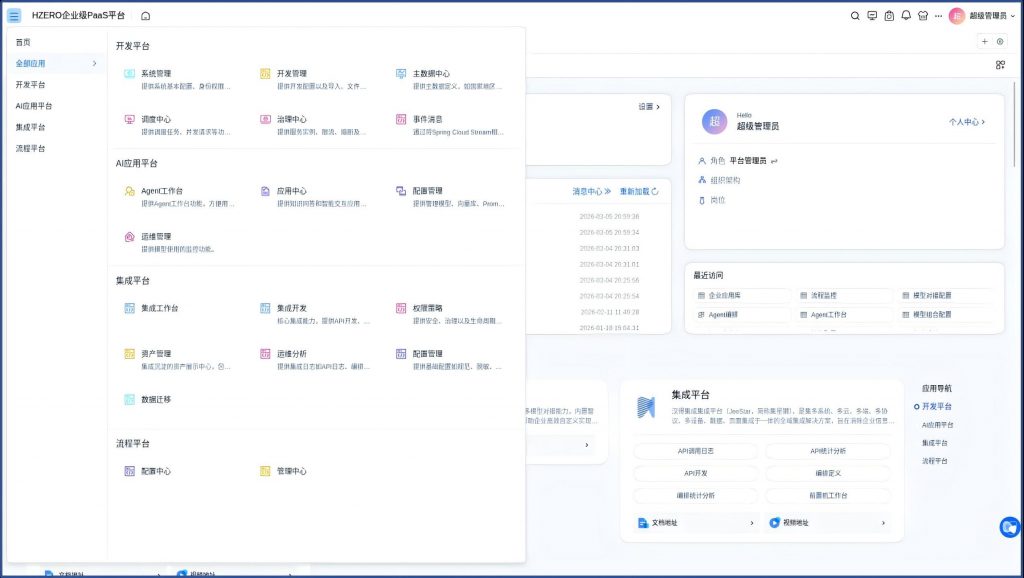Click the home icon beside platform title

coord(146,16)
